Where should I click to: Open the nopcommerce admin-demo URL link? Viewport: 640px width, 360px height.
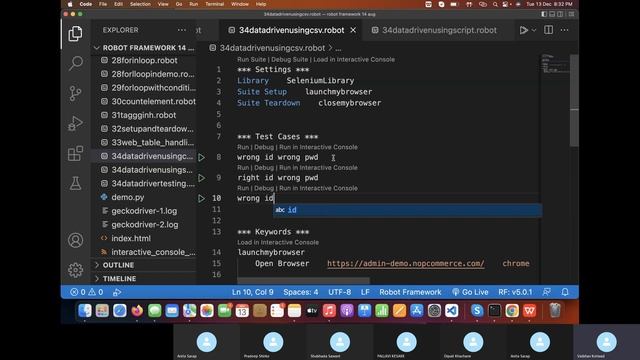tap(406, 264)
